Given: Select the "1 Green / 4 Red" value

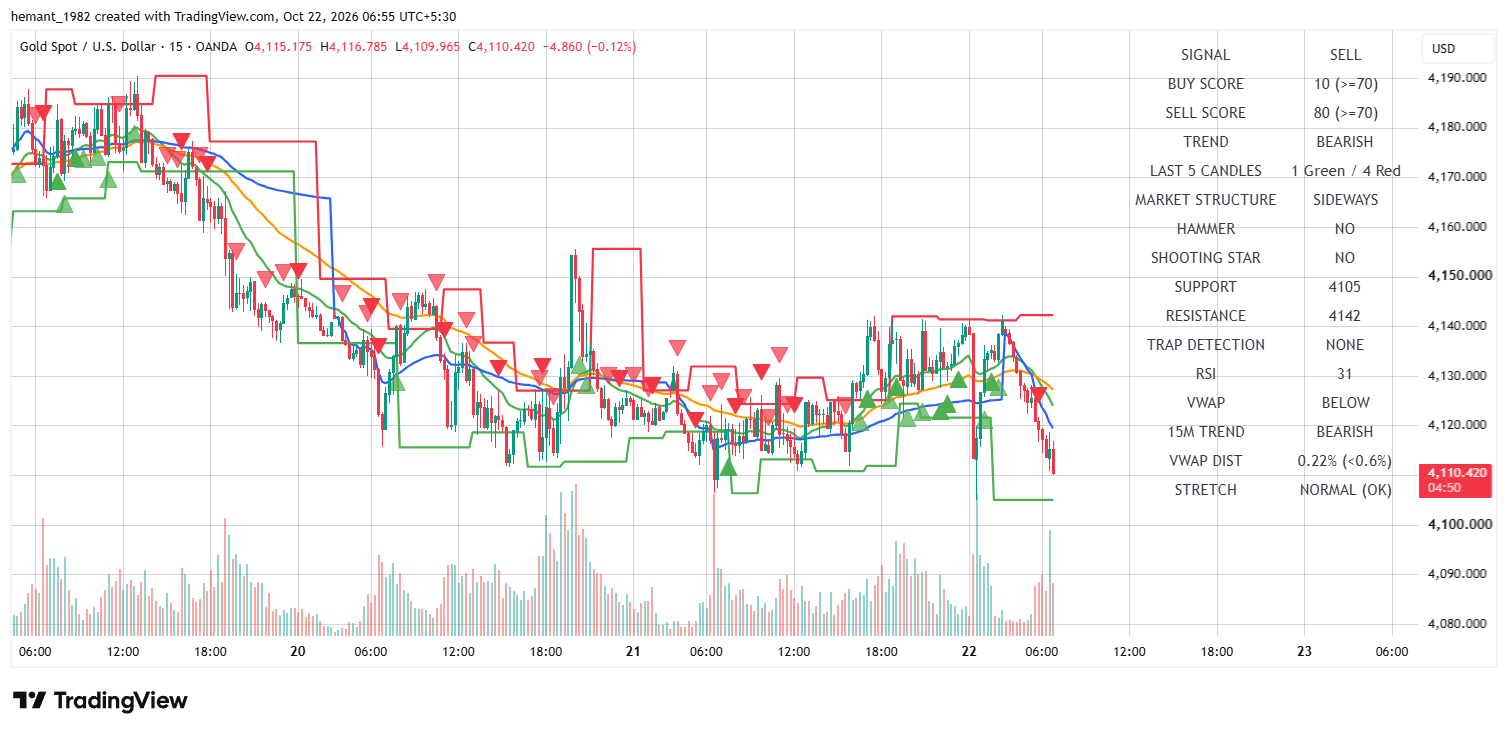Looking at the screenshot, I should click(x=1345, y=171).
